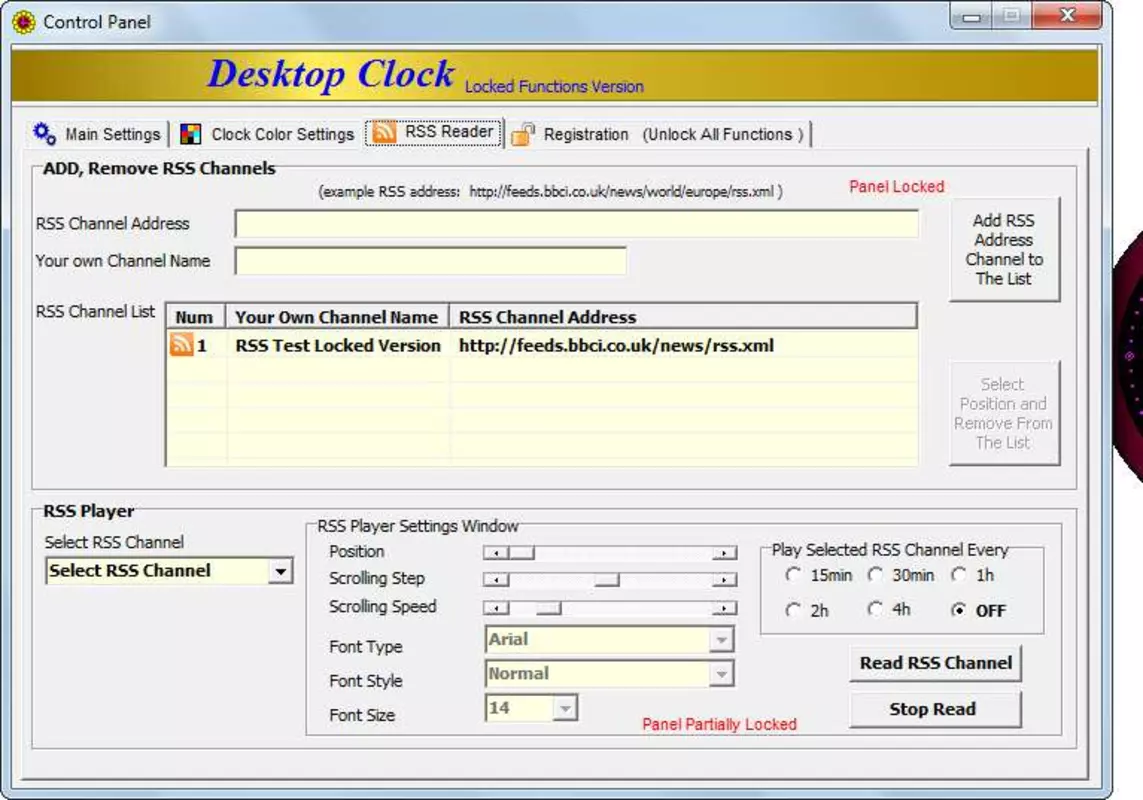The height and width of the screenshot is (800, 1143).
Task: Select the RSS Test Locked Version row
Action: point(542,345)
